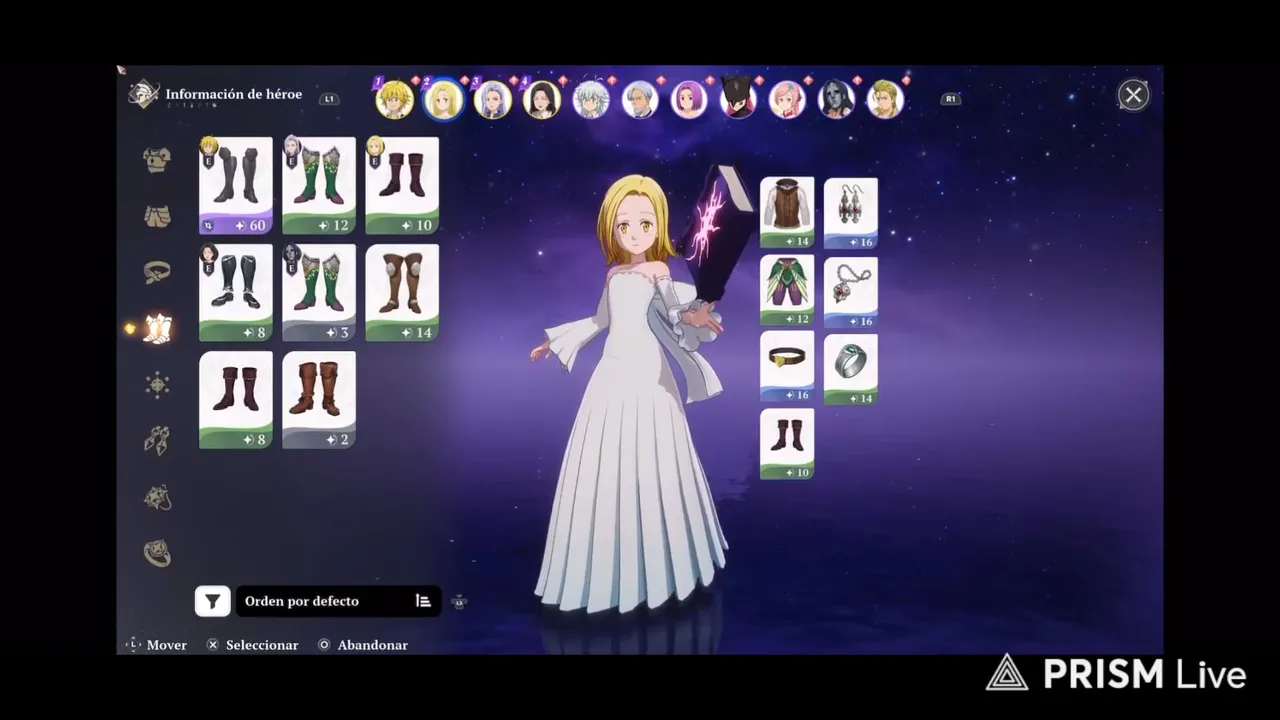Open the belt equipment category

pos(157,271)
